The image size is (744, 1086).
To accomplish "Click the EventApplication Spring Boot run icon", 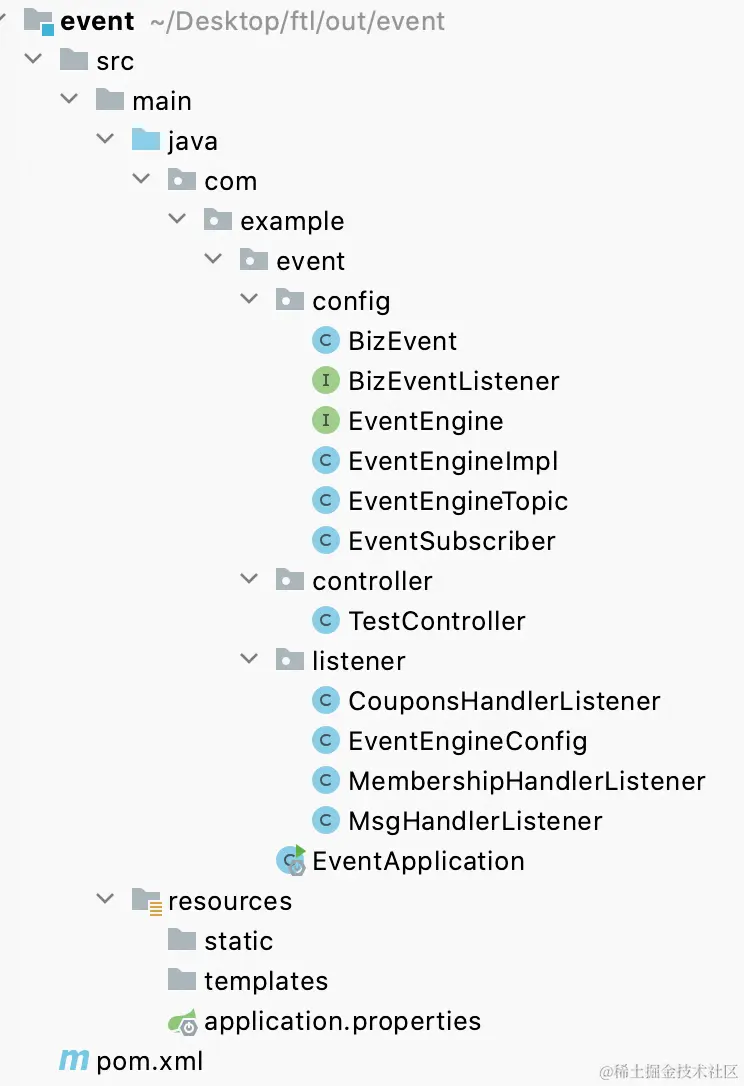I will pos(291,860).
